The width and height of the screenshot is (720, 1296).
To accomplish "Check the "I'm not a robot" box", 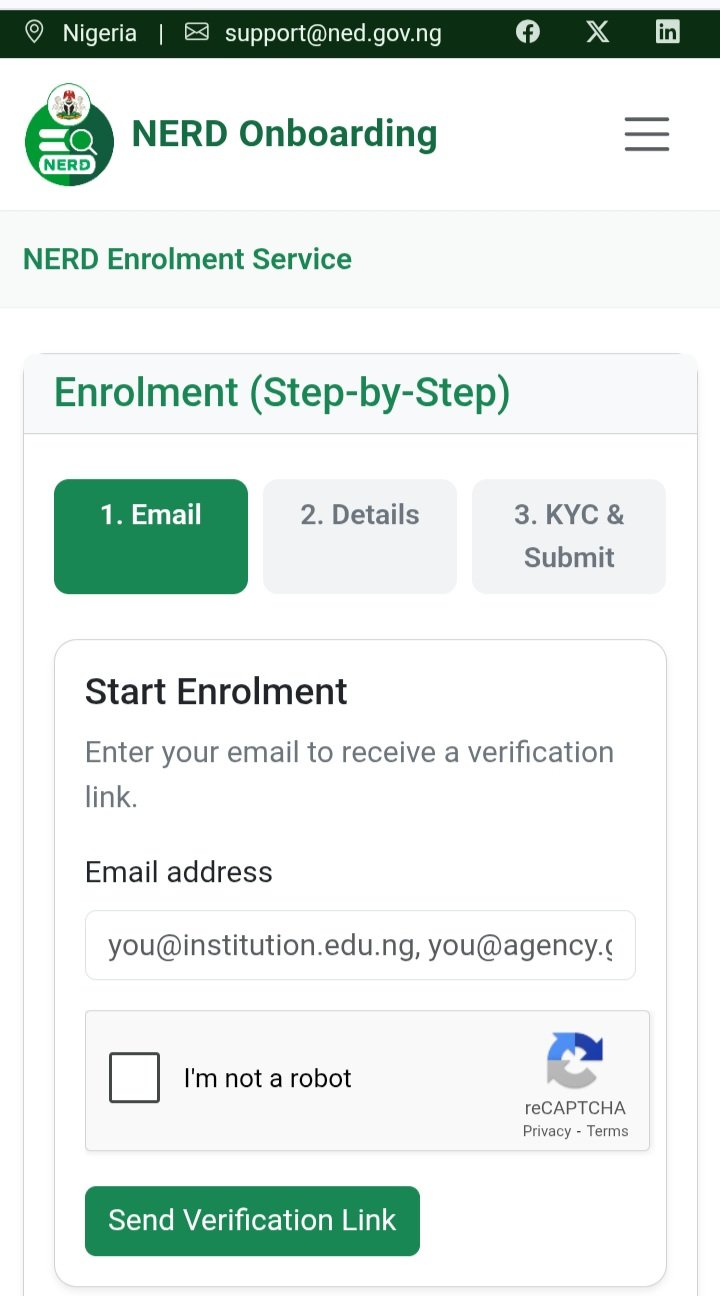I will point(134,1077).
